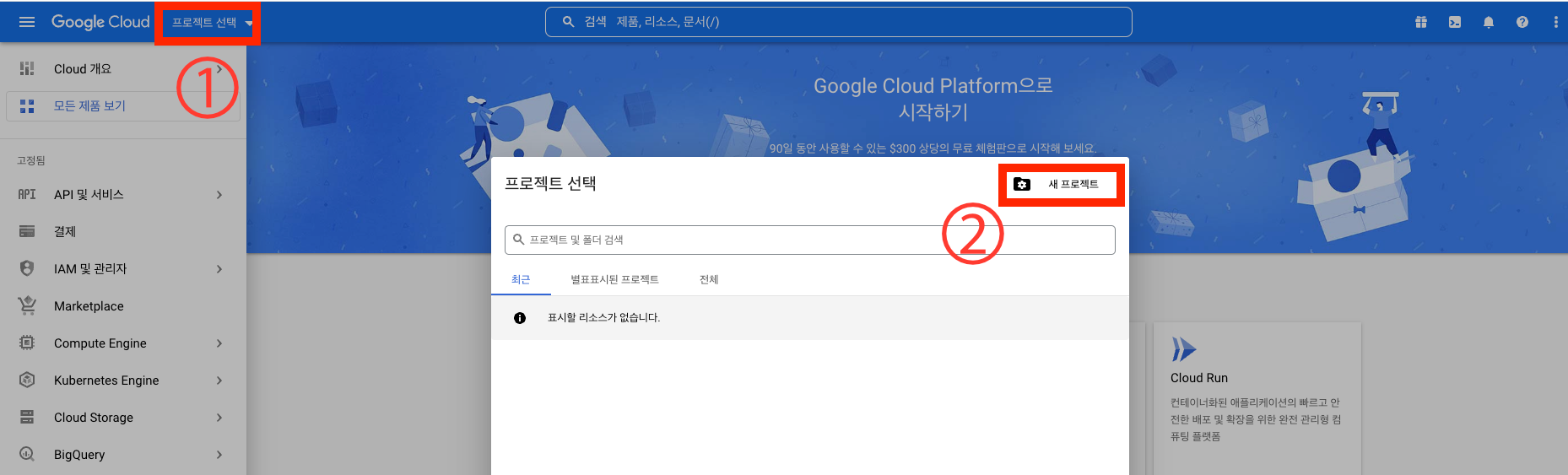Click the info icon next to 표시할 리소스가 없습니다
The height and width of the screenshot is (475, 1568).
pyautogui.click(x=520, y=318)
